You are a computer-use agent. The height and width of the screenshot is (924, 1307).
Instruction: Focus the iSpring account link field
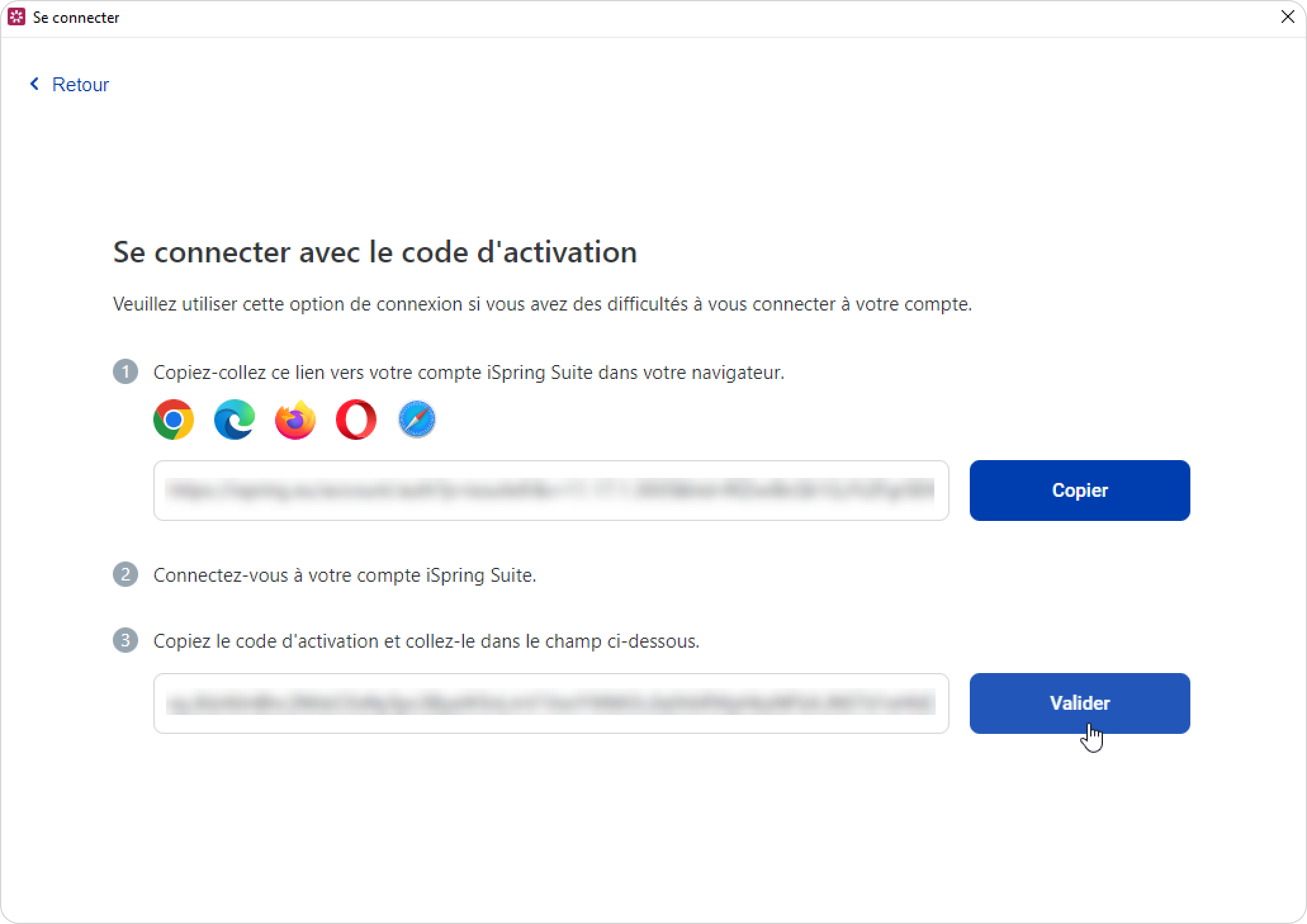[551, 491]
